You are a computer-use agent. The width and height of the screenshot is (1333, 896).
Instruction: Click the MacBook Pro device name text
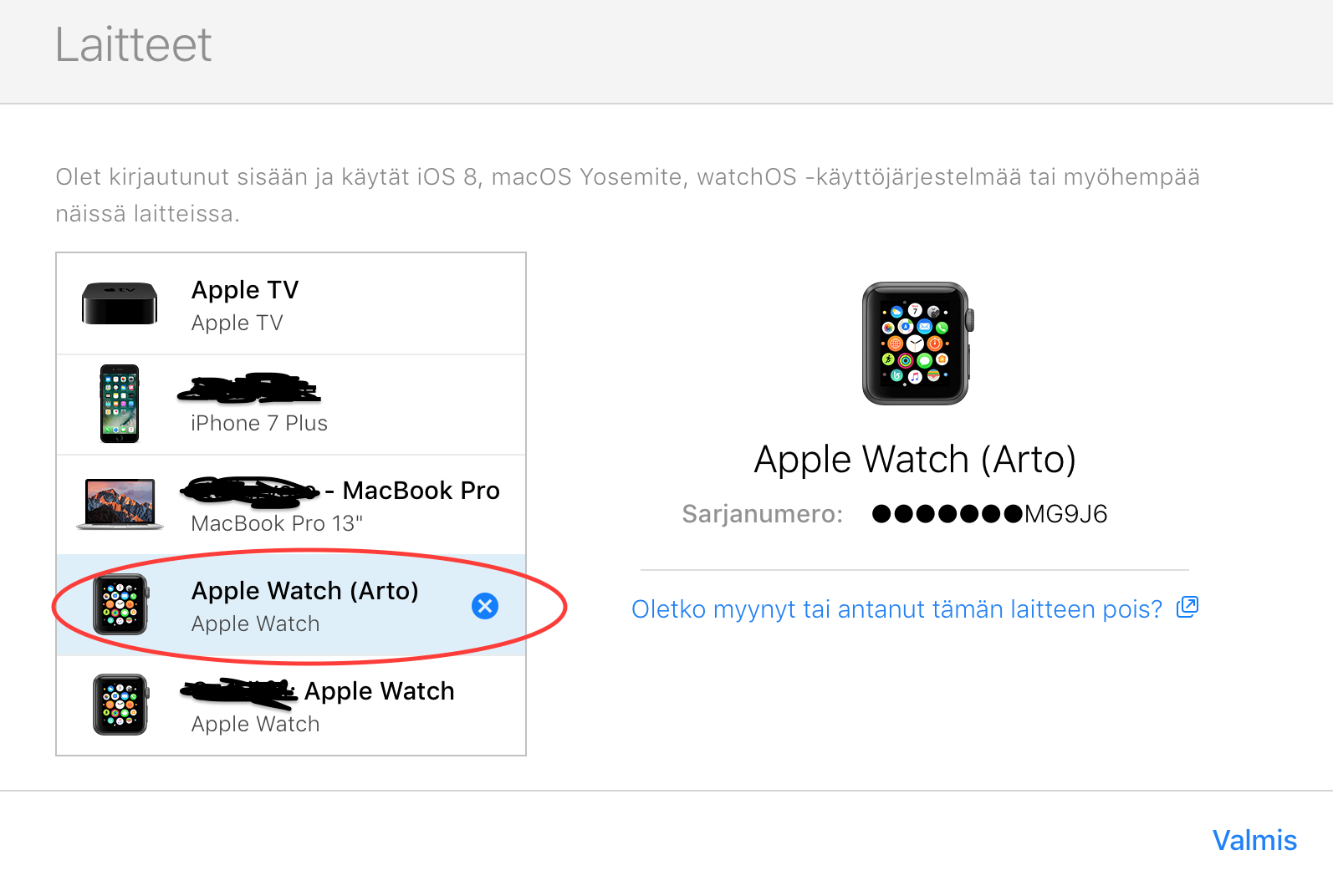point(421,491)
